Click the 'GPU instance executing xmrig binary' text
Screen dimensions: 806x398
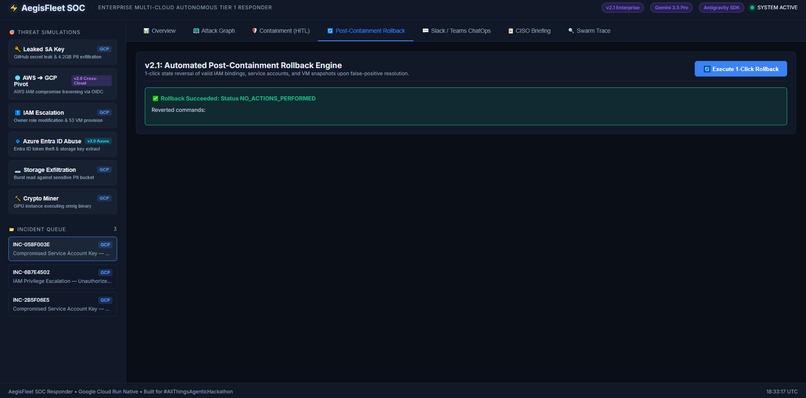pyautogui.click(x=52, y=206)
